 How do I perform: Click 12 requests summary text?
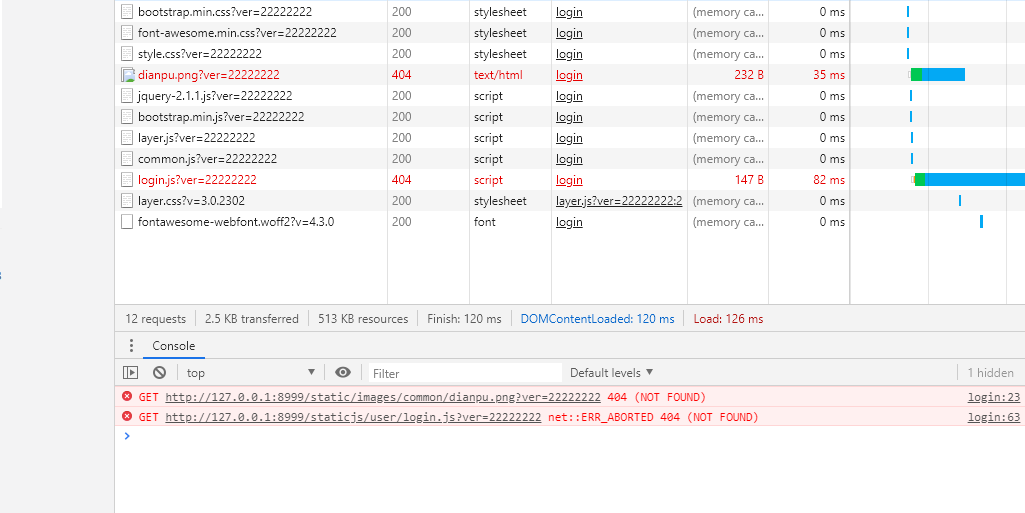tap(156, 319)
